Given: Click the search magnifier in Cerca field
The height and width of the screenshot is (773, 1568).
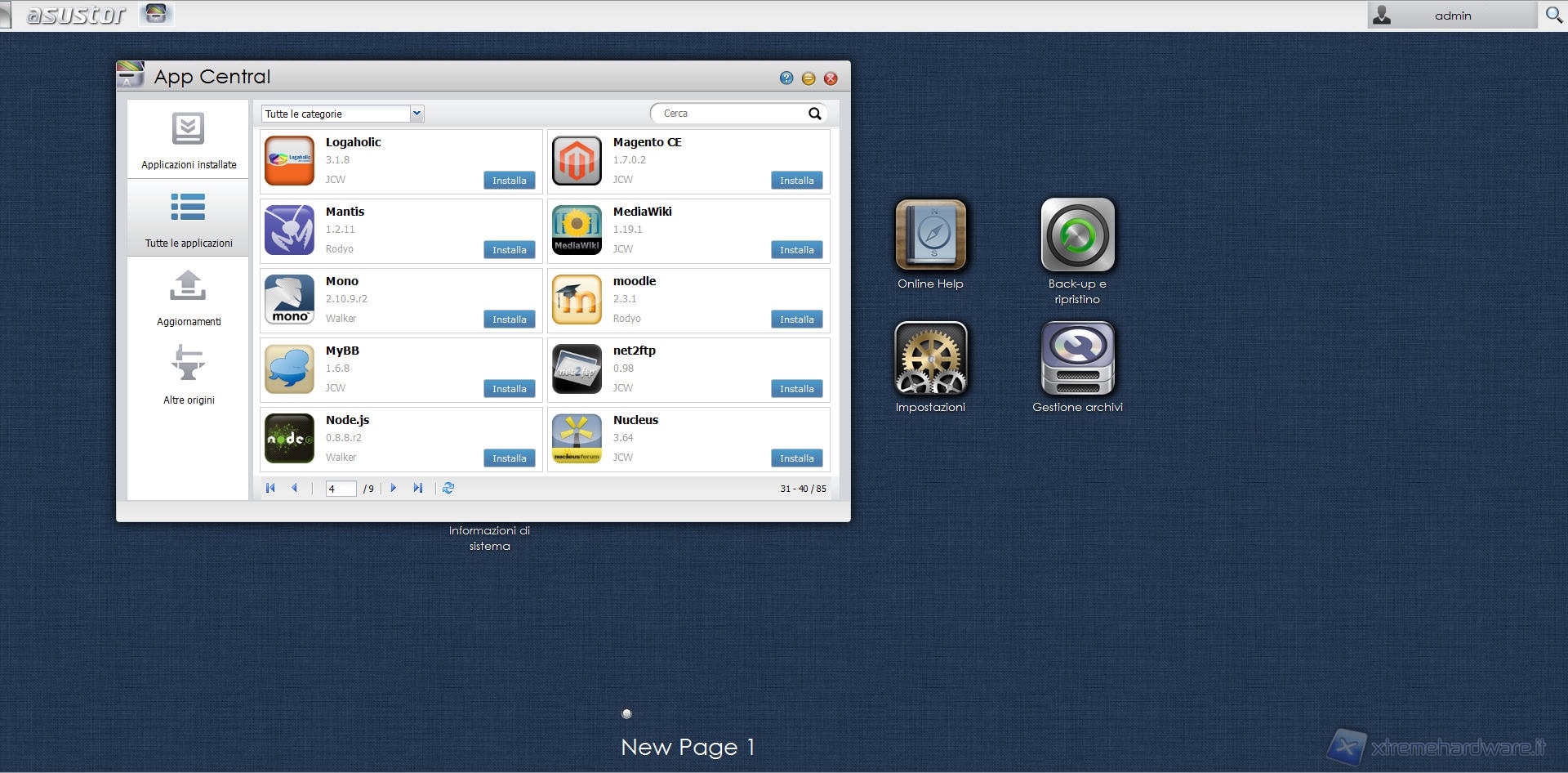Looking at the screenshot, I should pyautogui.click(x=814, y=114).
